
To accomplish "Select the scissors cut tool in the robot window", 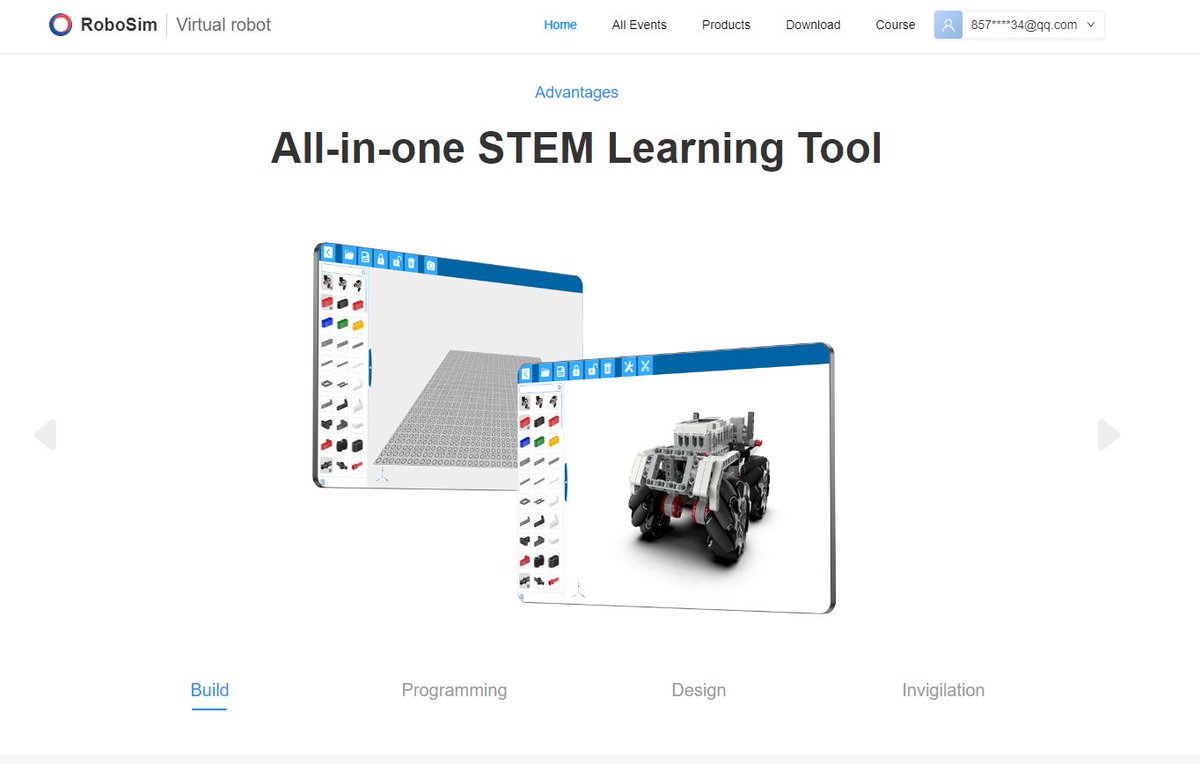I will (645, 368).
